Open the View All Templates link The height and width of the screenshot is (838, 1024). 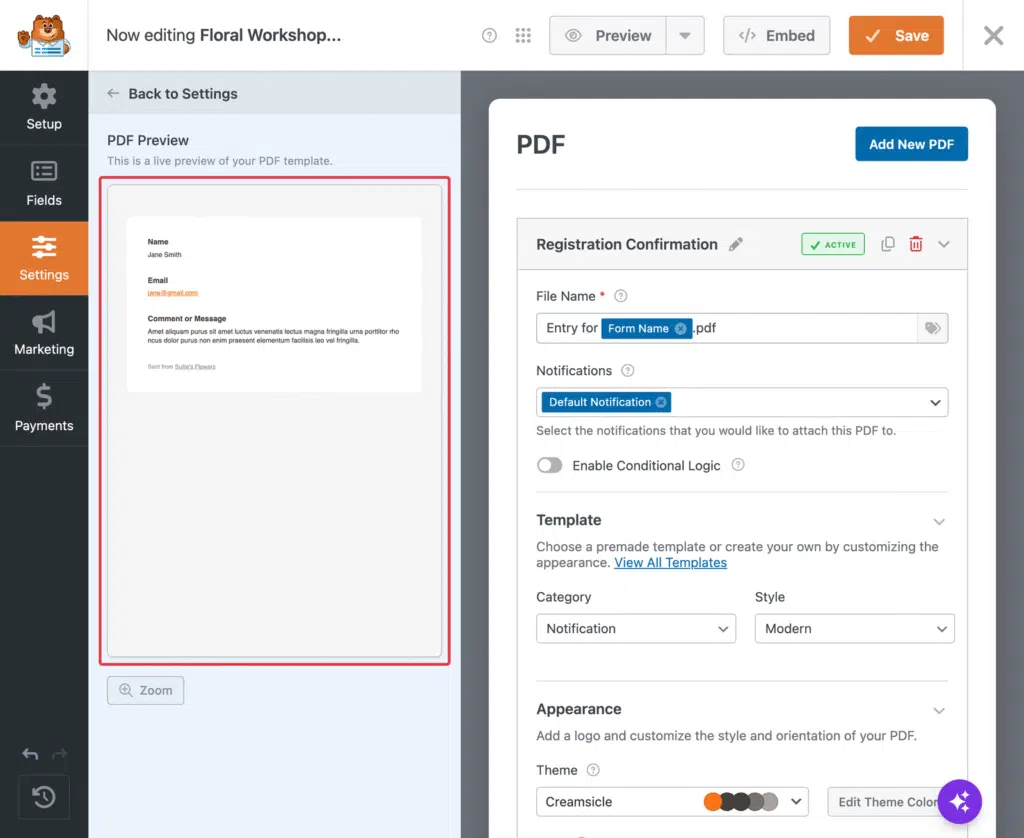click(x=670, y=563)
